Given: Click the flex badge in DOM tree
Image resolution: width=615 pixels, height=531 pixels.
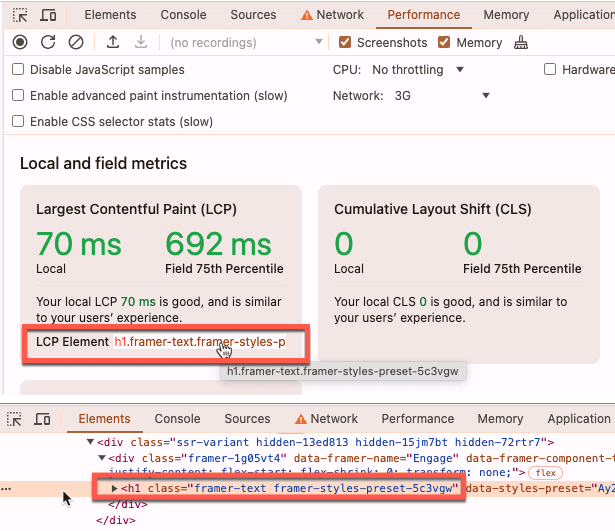Looking at the screenshot, I should tap(546, 473).
